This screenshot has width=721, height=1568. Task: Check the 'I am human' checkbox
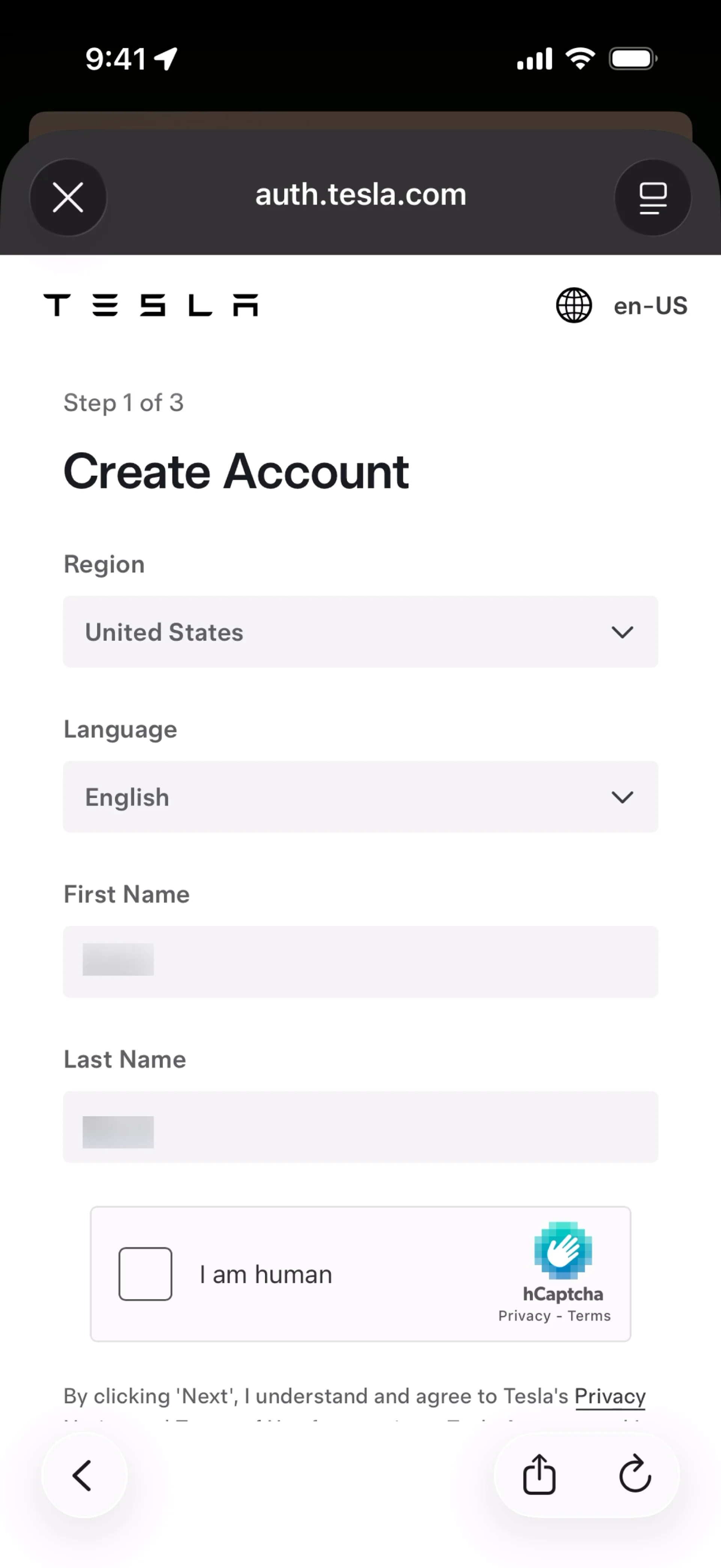[x=145, y=1274]
